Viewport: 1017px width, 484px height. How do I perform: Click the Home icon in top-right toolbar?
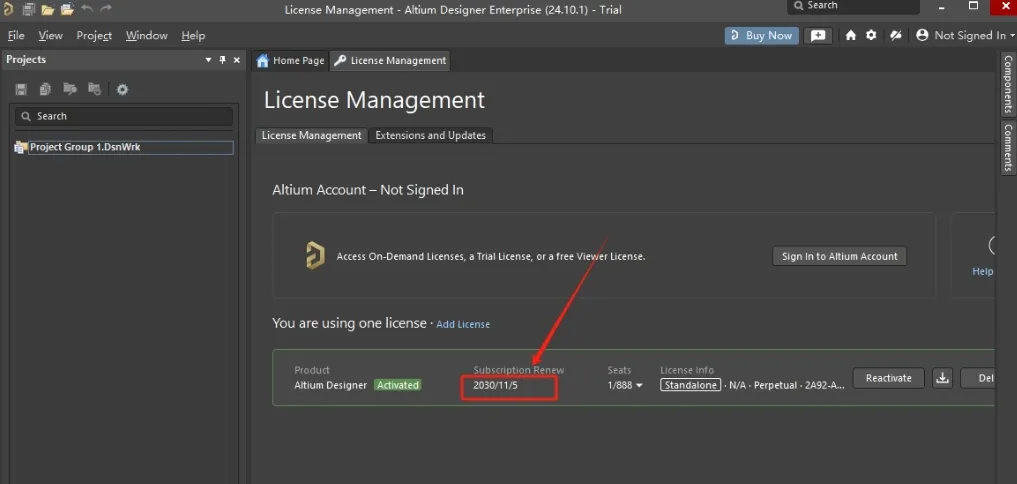[851, 36]
